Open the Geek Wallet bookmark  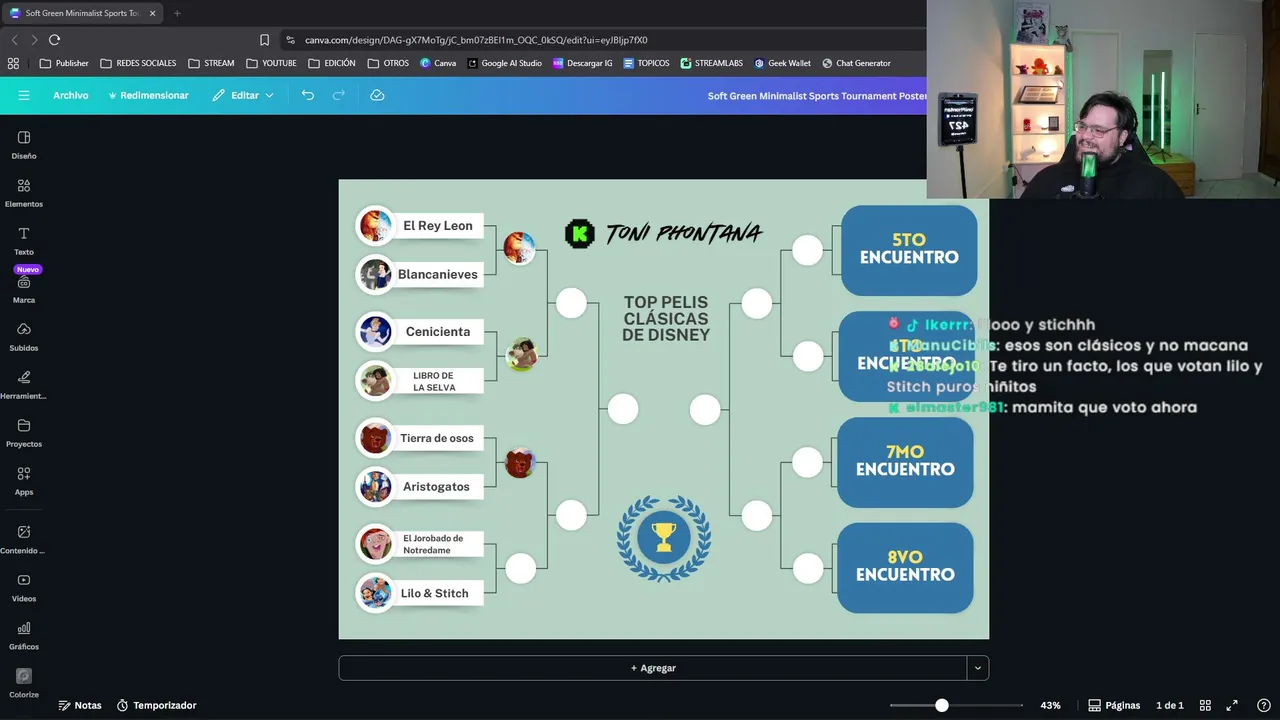pos(782,63)
